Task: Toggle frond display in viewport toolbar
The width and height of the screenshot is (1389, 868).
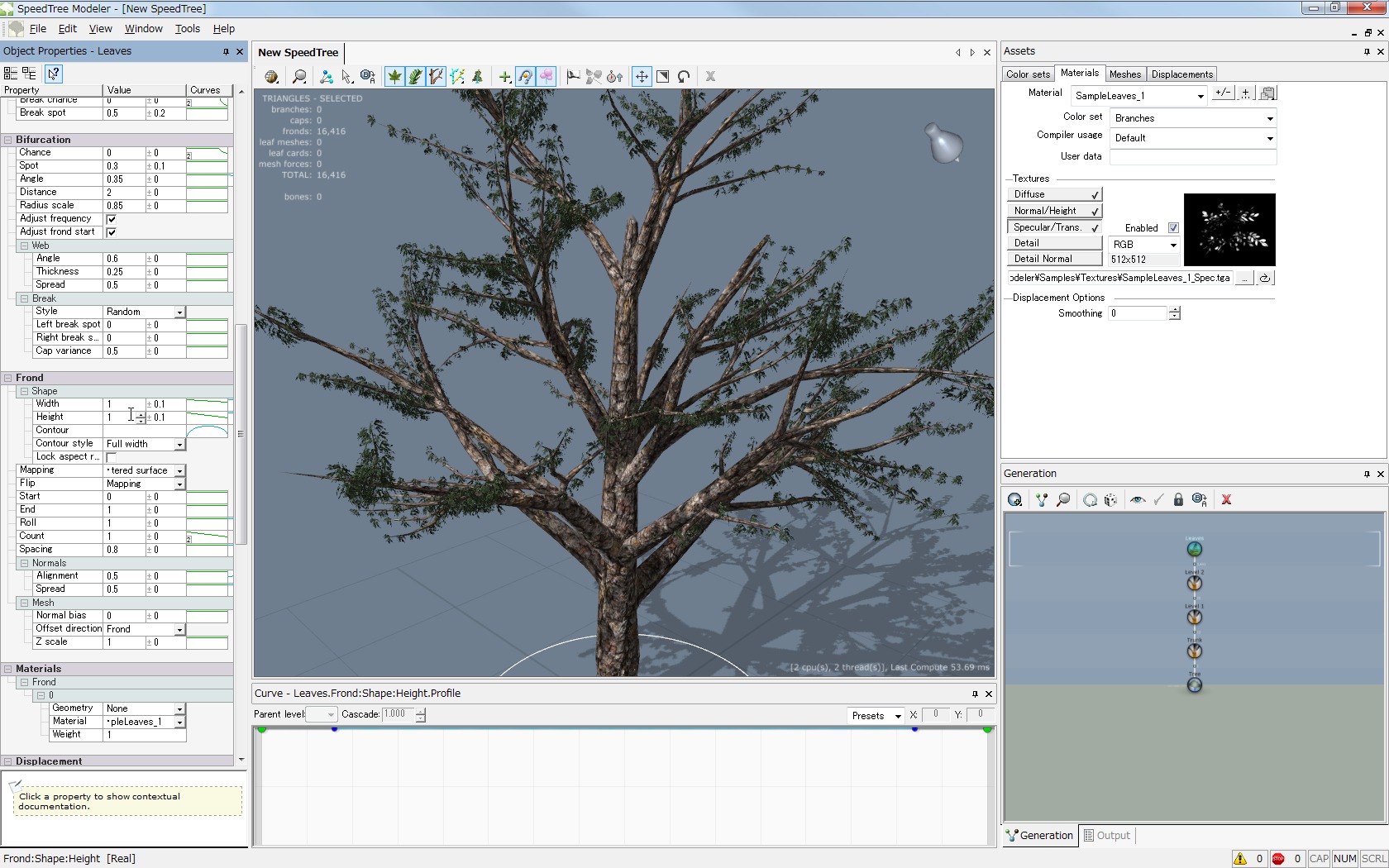Action: tap(415, 77)
